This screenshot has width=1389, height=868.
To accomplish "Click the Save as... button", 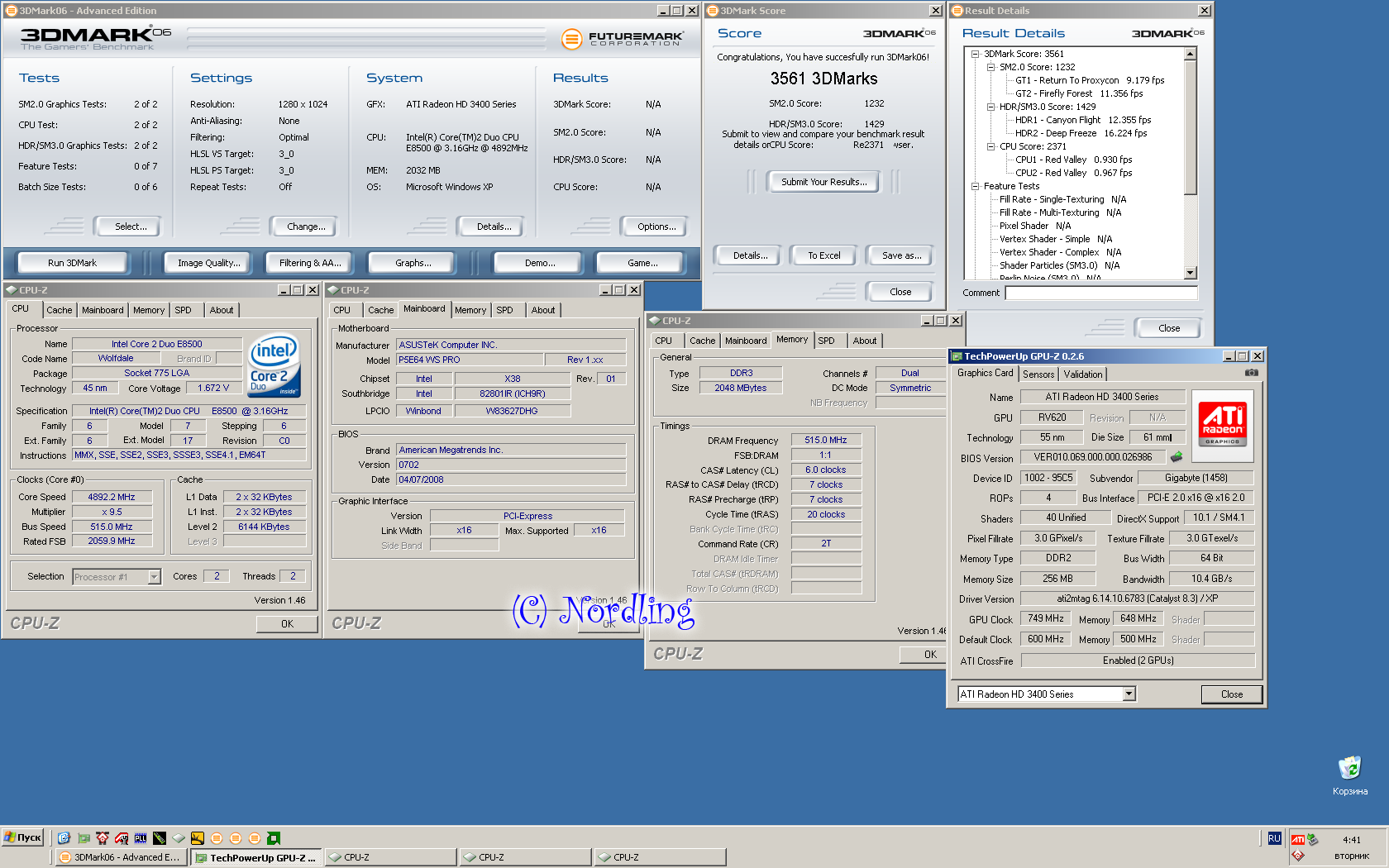I will (x=901, y=255).
